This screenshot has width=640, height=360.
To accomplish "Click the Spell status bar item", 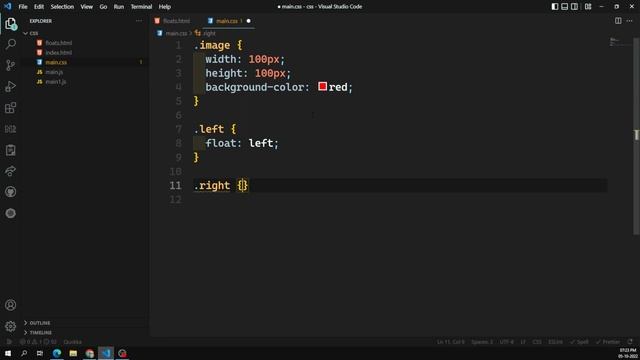I will (x=579, y=342).
